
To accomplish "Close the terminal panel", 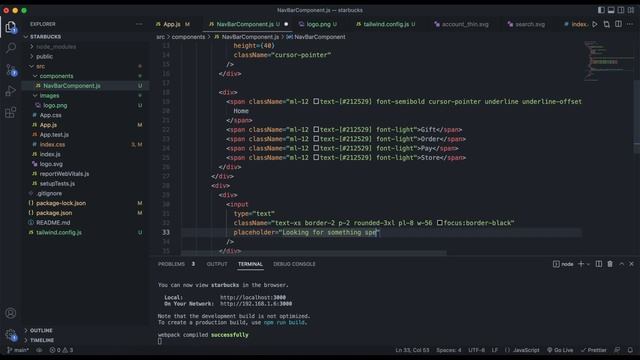I will [x=631, y=264].
